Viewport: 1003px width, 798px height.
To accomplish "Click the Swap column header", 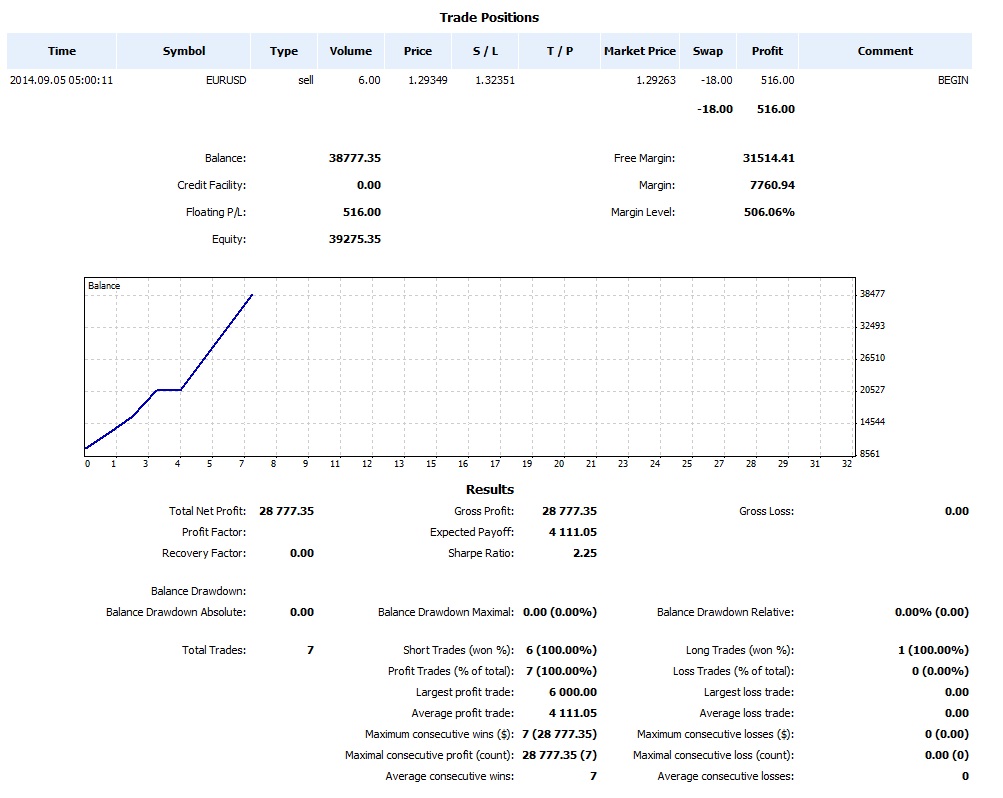I will [707, 51].
